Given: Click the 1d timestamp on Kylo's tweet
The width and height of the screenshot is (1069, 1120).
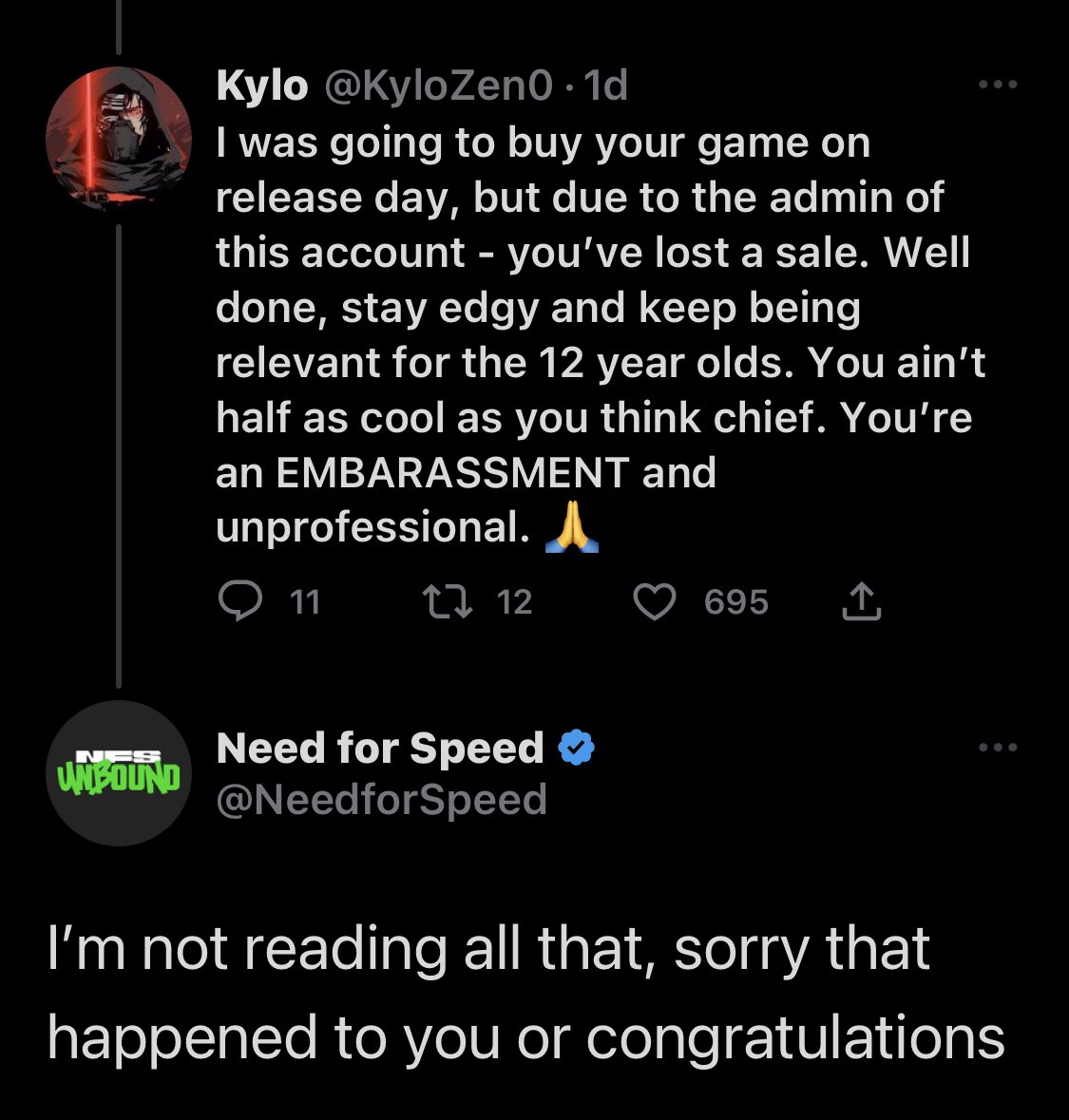Looking at the screenshot, I should pyautogui.click(x=606, y=86).
